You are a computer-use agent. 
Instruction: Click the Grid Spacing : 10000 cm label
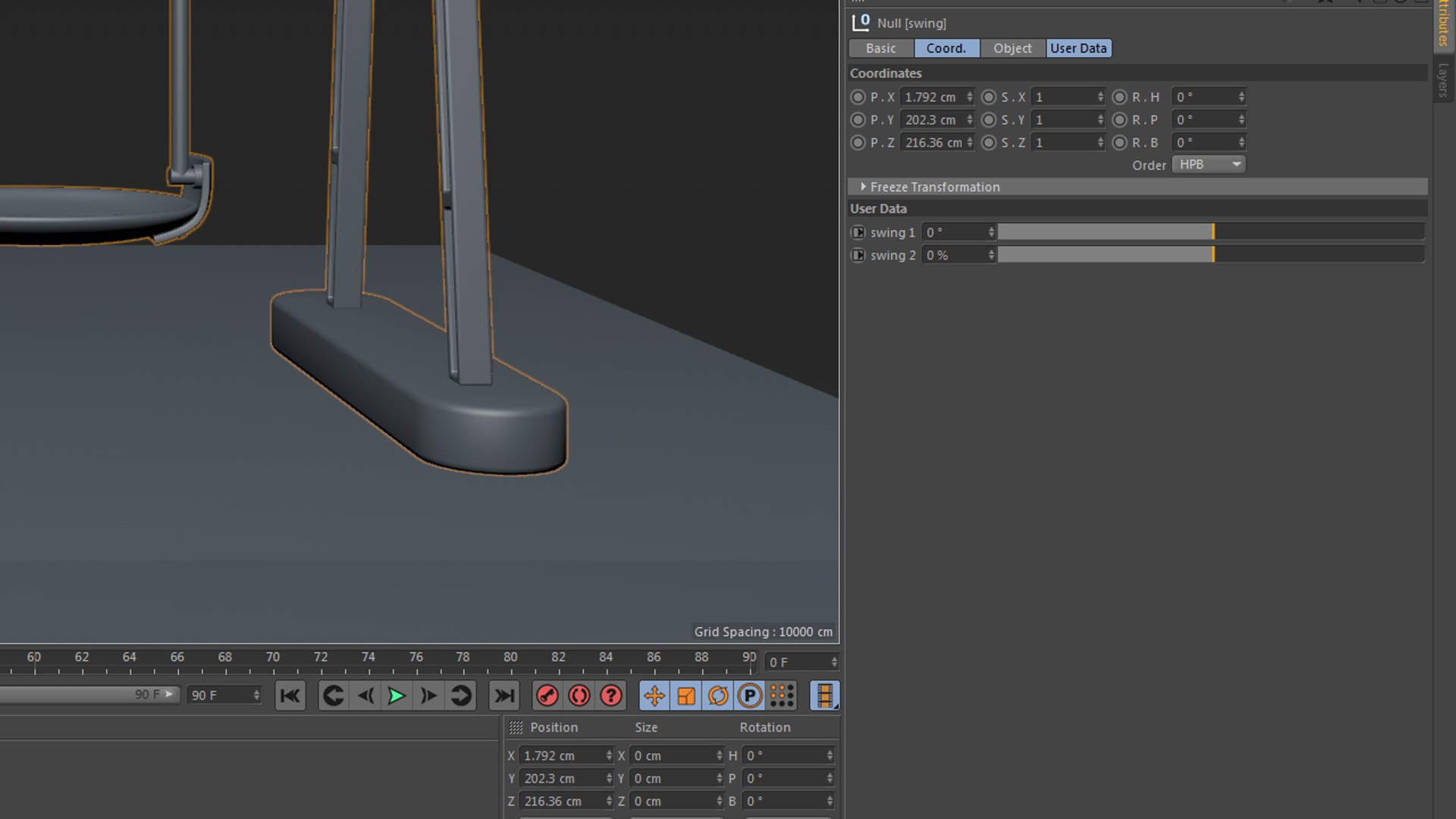point(763,632)
